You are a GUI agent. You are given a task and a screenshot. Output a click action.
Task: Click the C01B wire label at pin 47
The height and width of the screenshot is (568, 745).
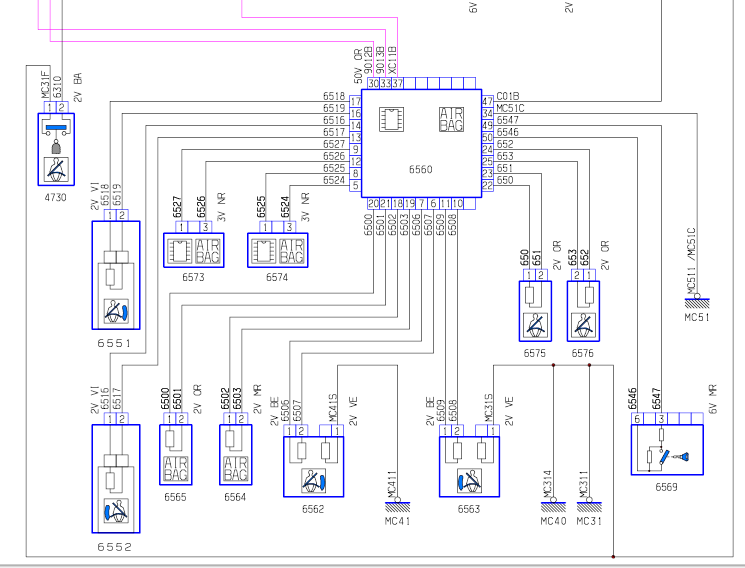tap(508, 96)
